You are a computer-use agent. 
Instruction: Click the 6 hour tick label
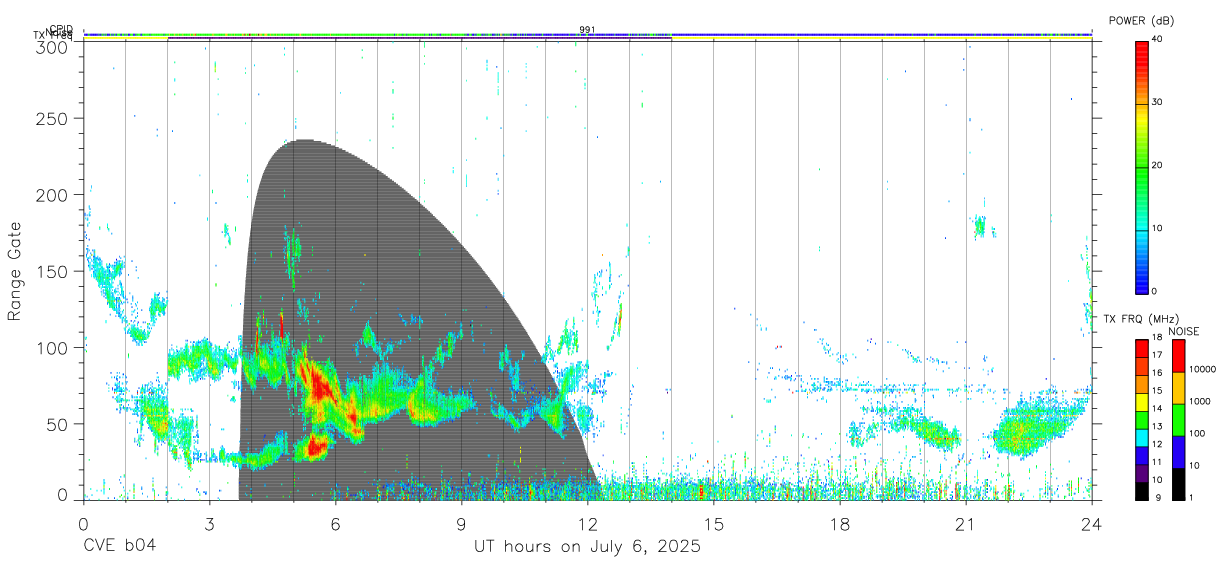(335, 524)
